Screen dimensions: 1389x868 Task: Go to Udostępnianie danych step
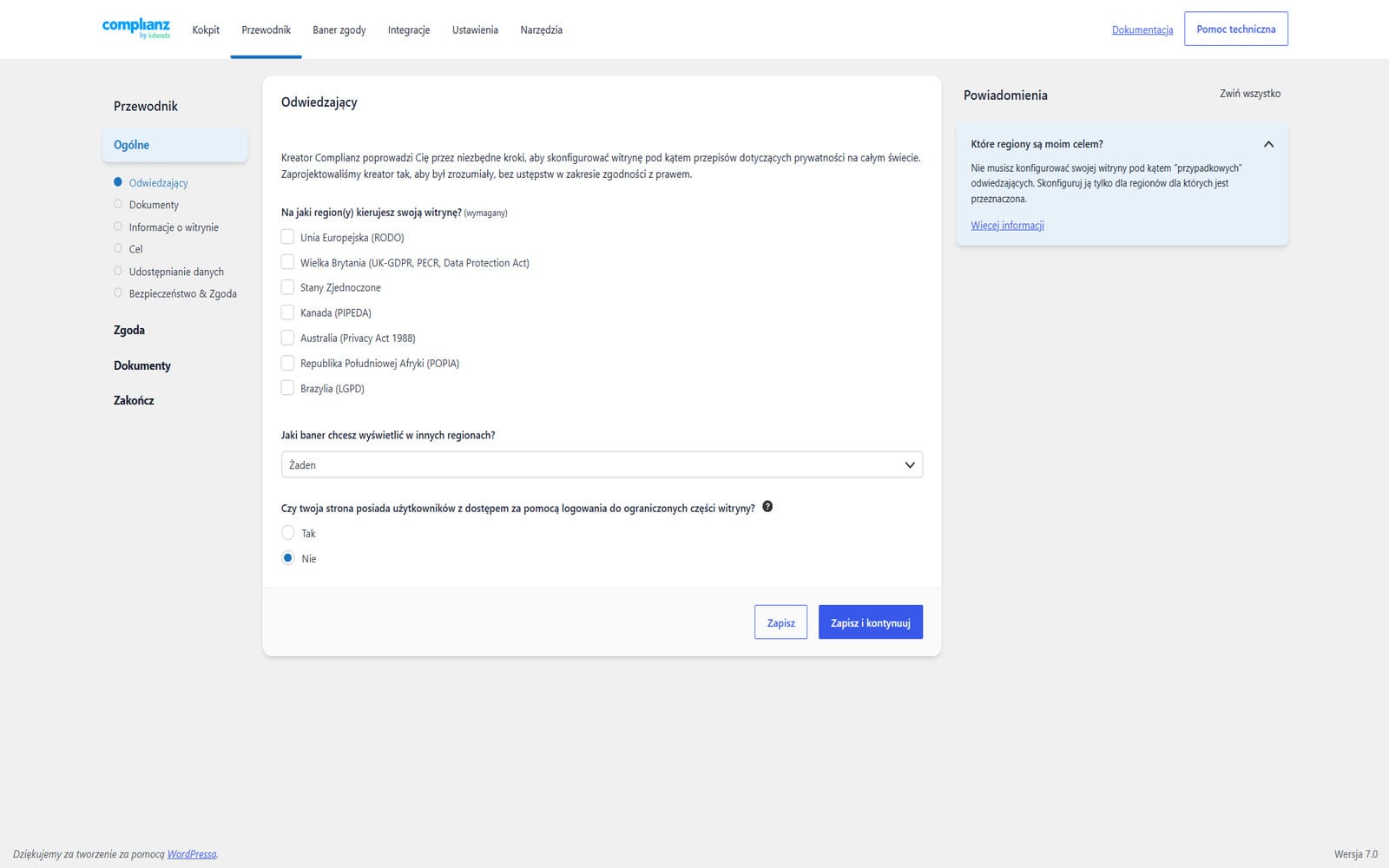[x=176, y=272]
